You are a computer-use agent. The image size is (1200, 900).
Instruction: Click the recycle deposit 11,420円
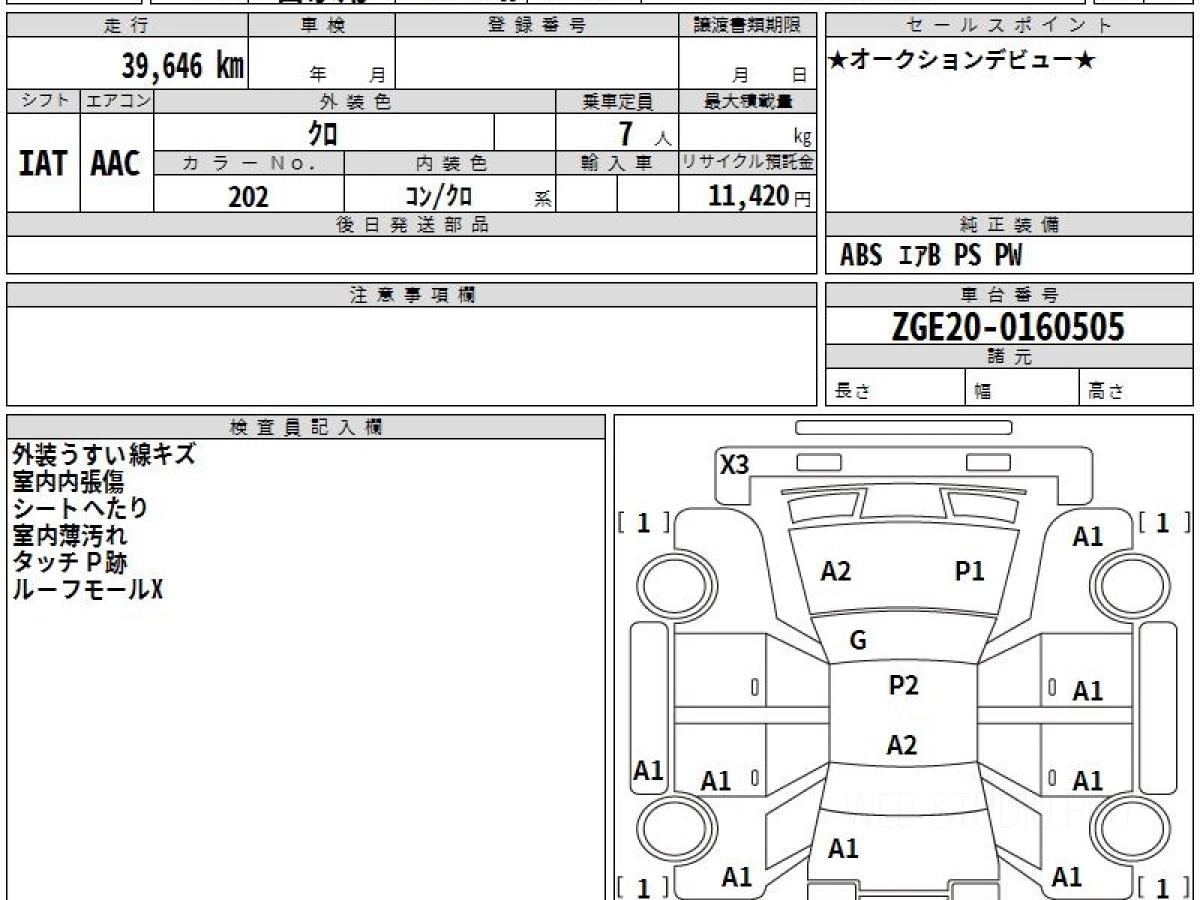(760, 196)
